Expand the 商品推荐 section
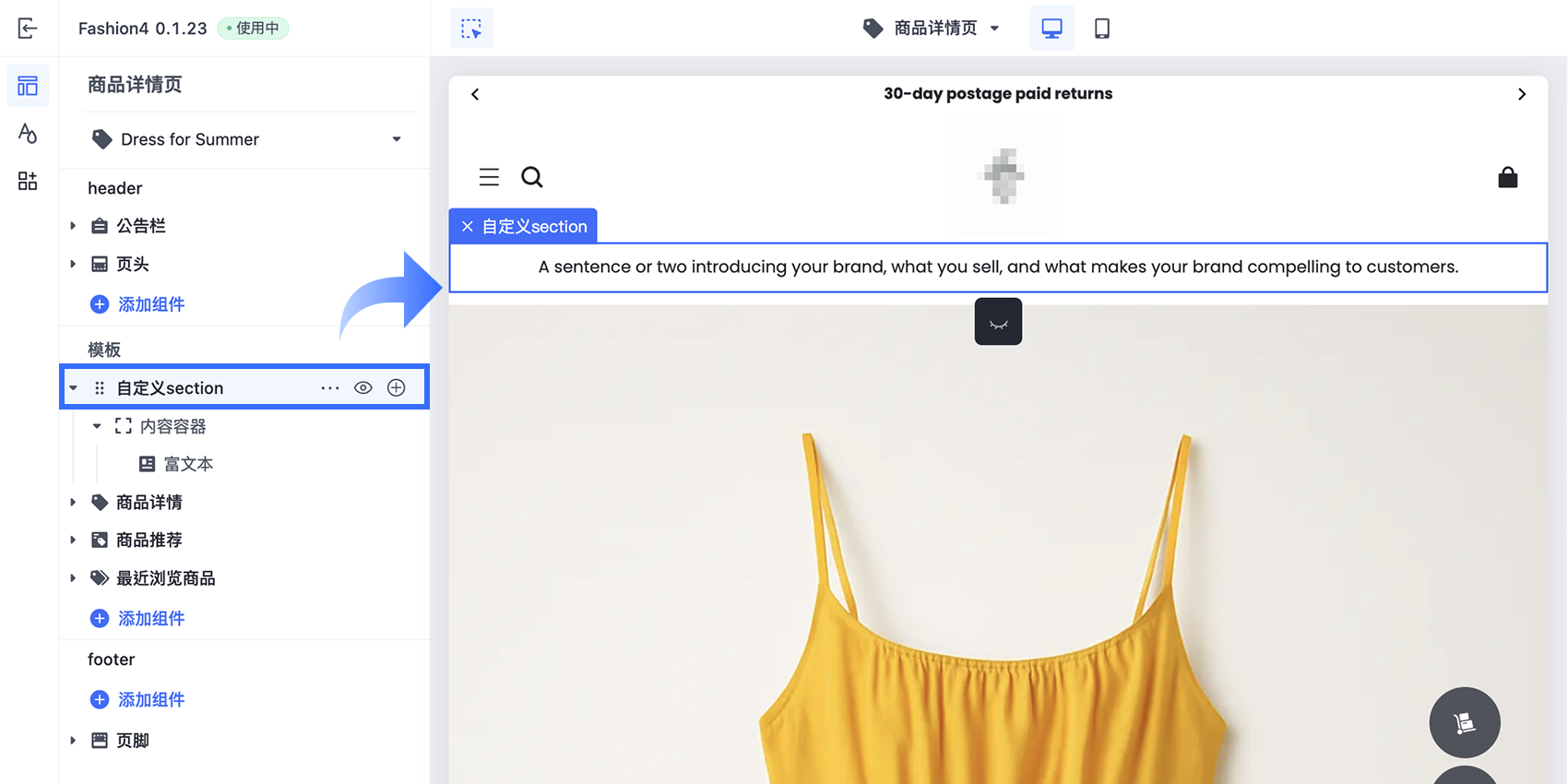 pos(73,540)
